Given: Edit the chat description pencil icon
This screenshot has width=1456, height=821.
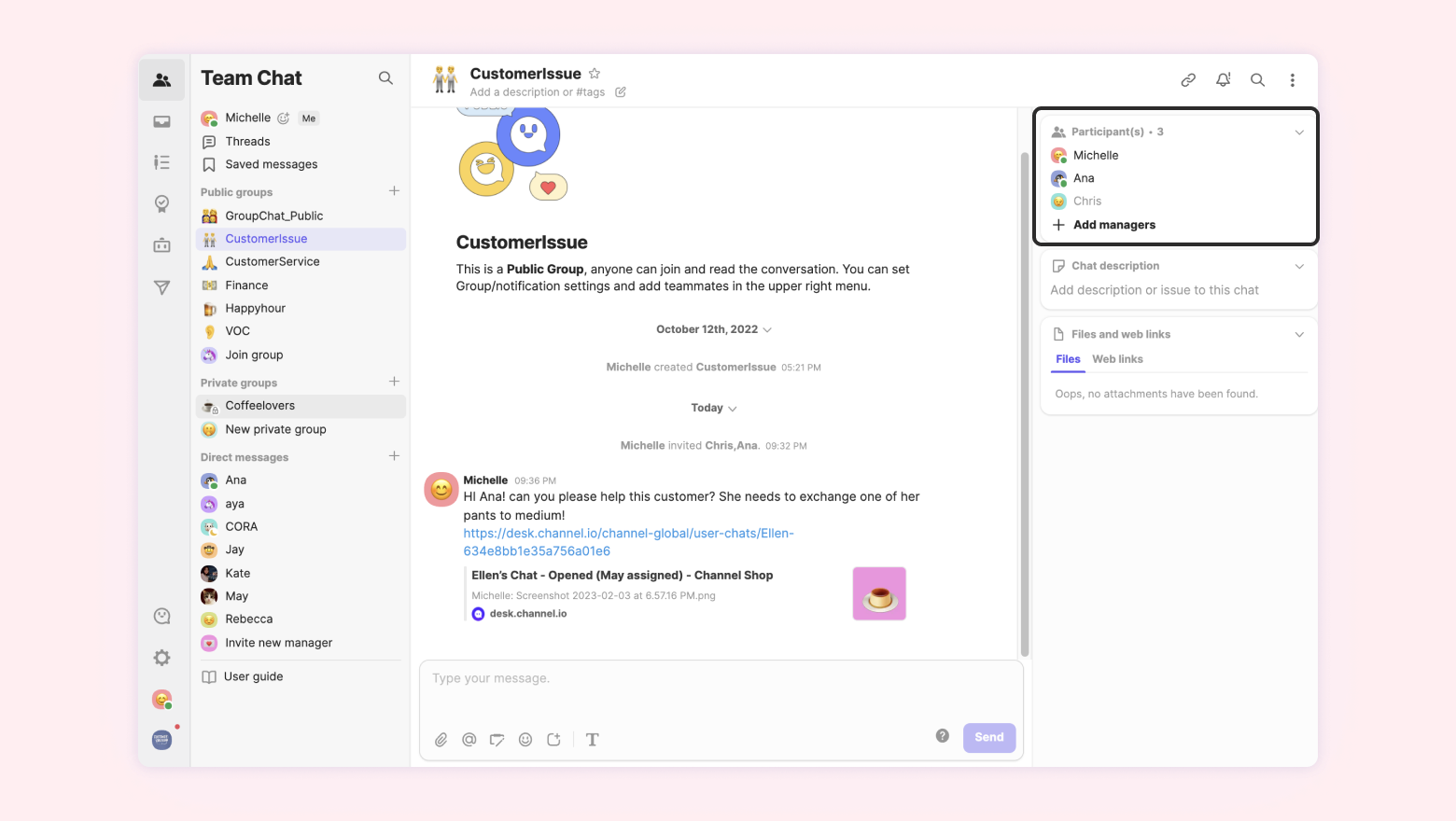Looking at the screenshot, I should coord(621,92).
